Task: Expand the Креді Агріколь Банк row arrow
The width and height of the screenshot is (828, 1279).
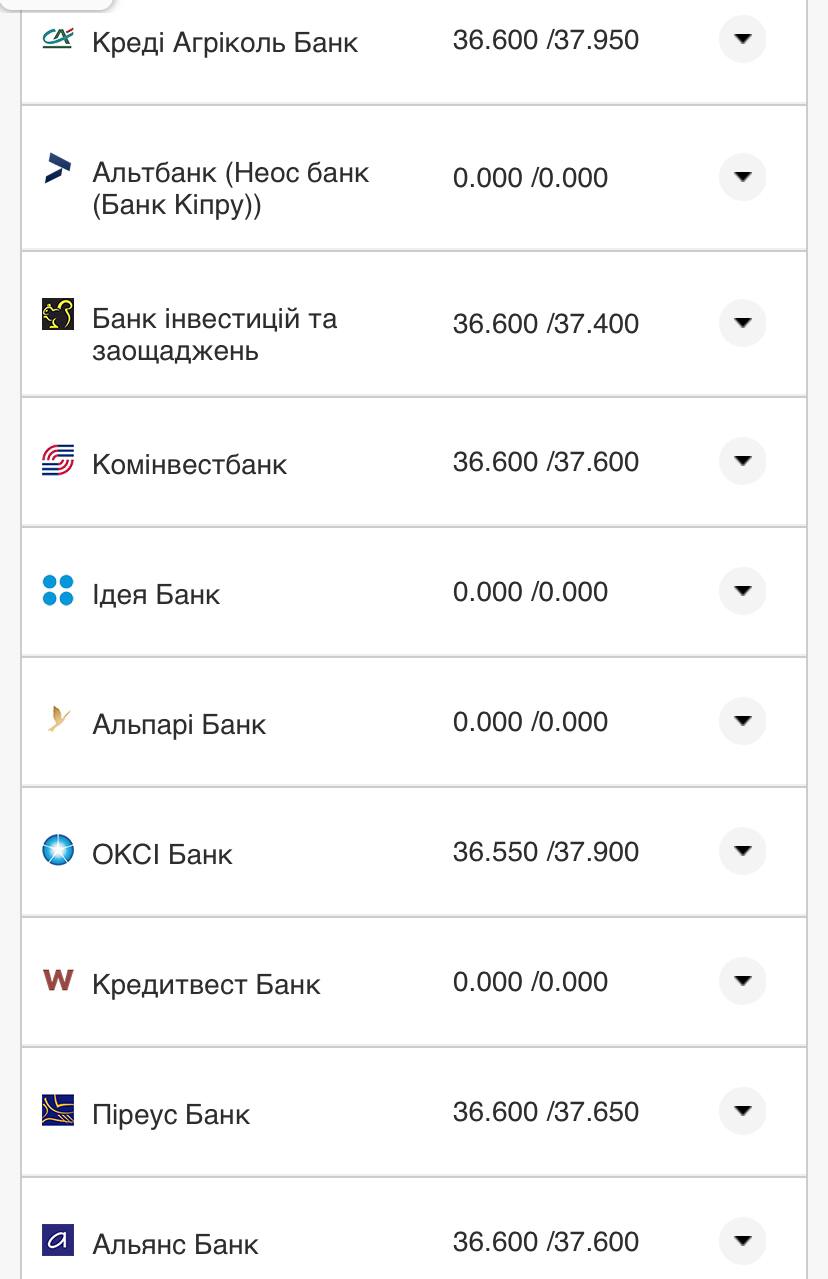Action: 742,39
